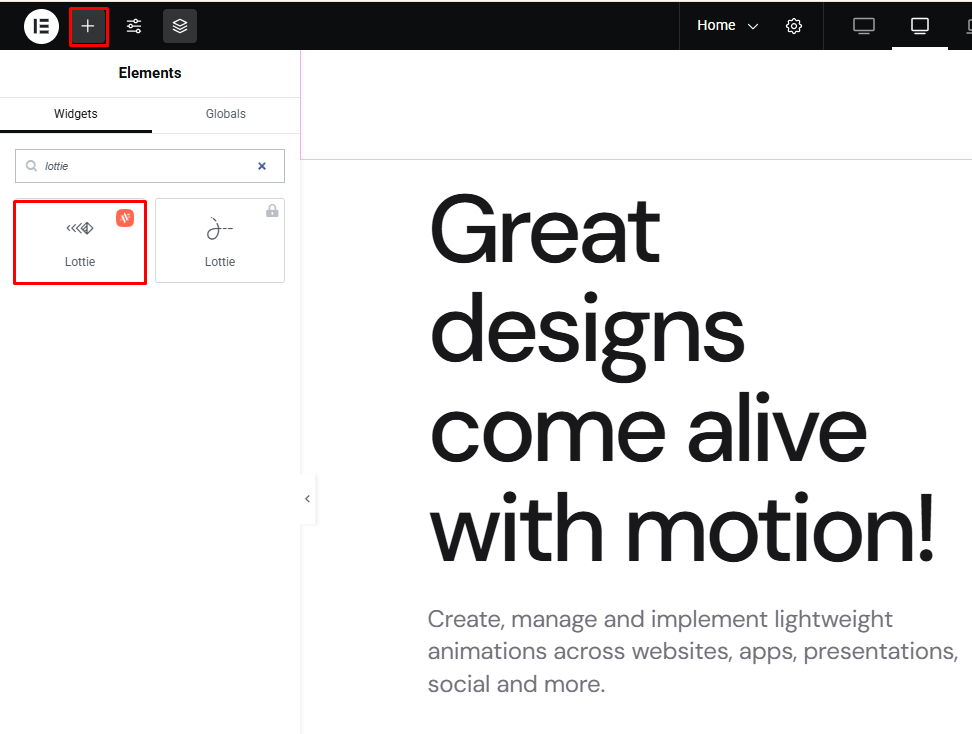Clear the lottie search text
The width and height of the screenshot is (972, 734).
pos(262,166)
